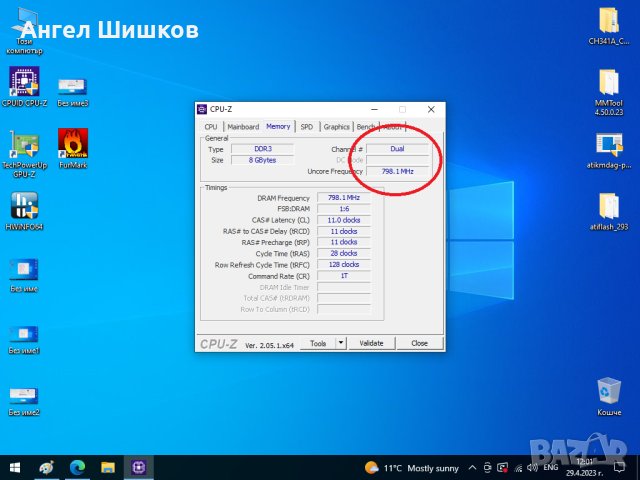Switch to the SPD tab

pyautogui.click(x=307, y=127)
